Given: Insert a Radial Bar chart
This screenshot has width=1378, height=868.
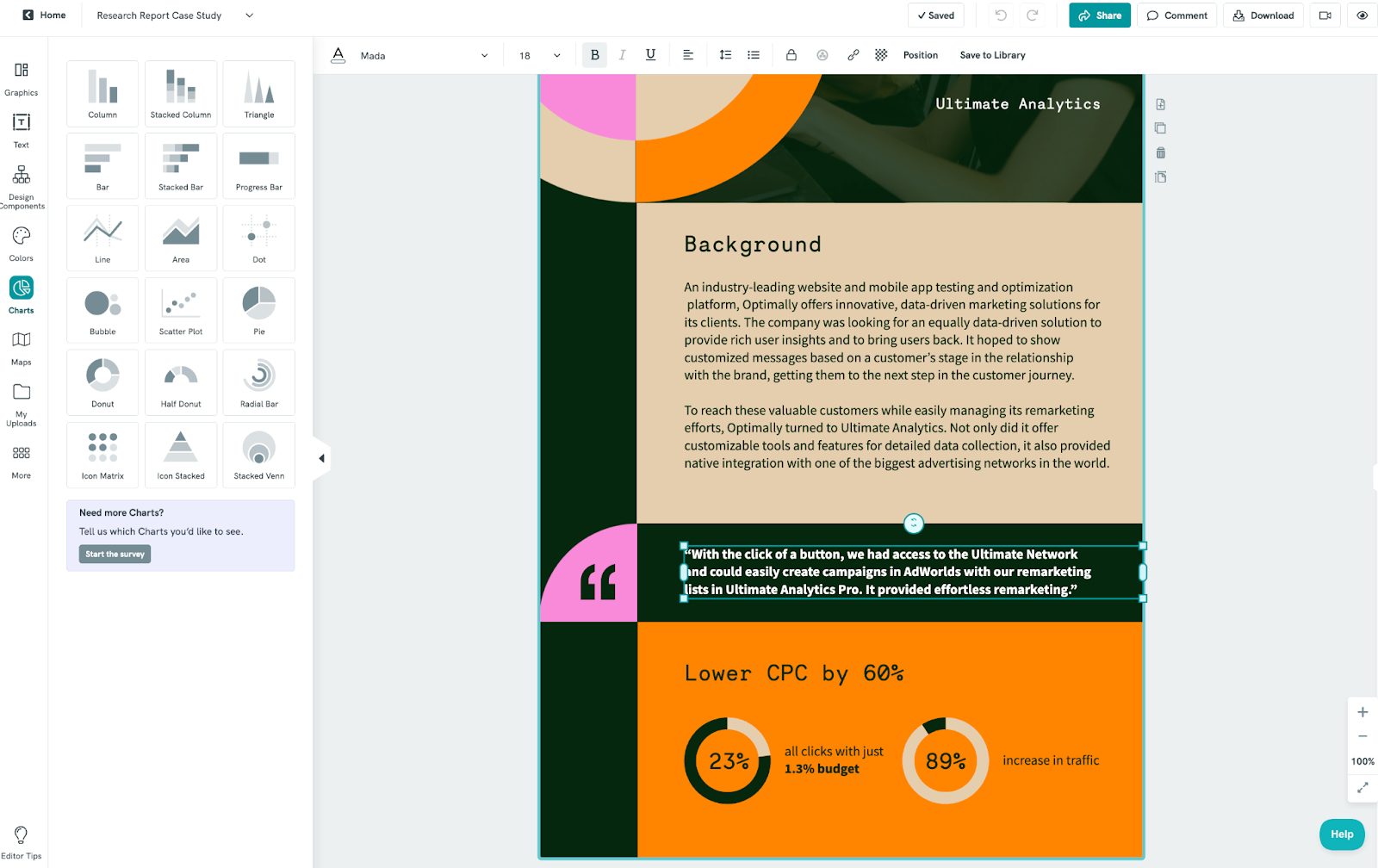Looking at the screenshot, I should click(259, 382).
